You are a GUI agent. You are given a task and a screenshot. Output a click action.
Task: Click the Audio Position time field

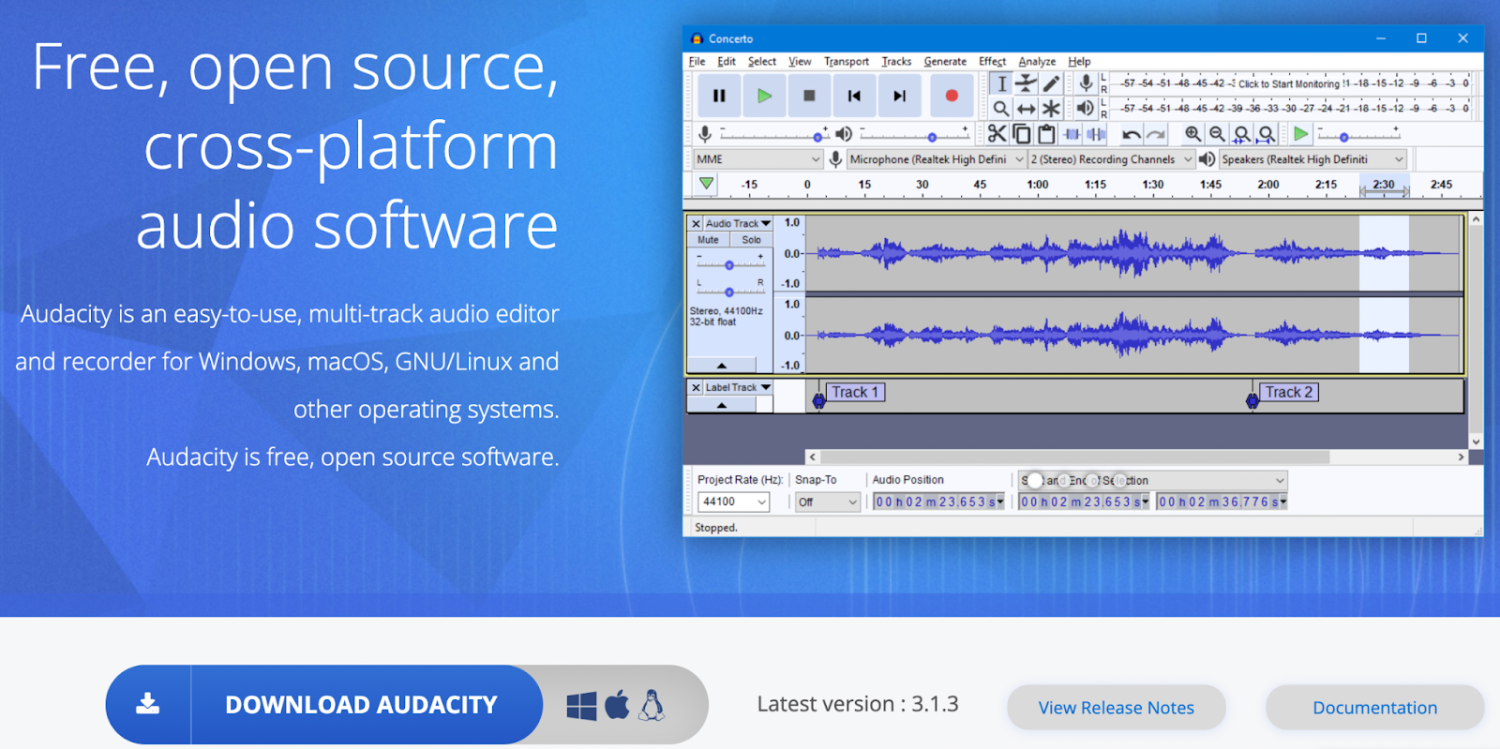[x=939, y=502]
